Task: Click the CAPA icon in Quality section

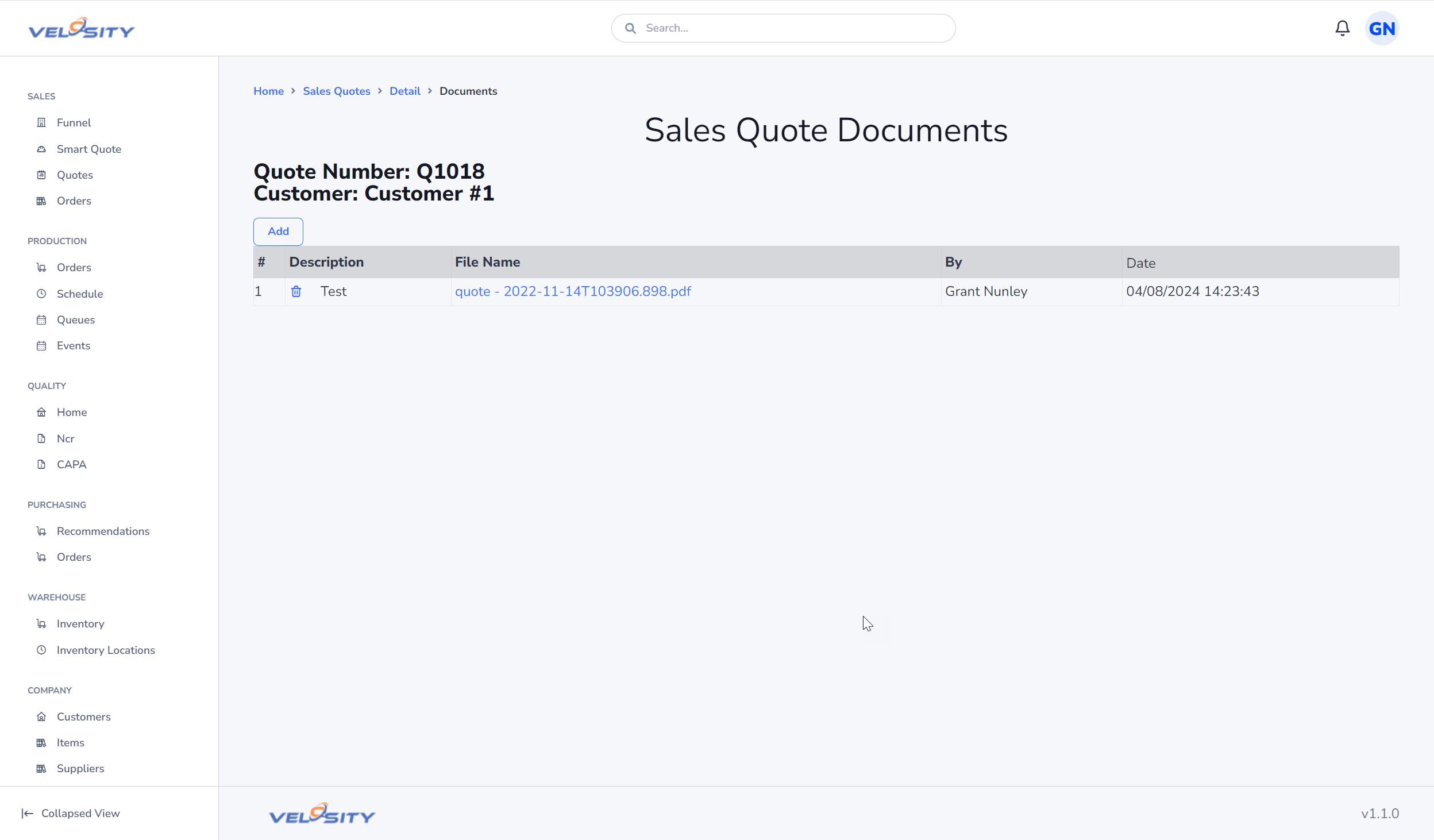Action: point(41,464)
